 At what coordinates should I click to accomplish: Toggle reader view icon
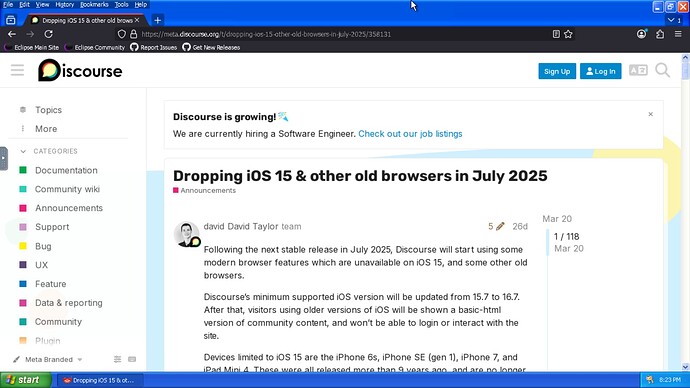(556, 34)
